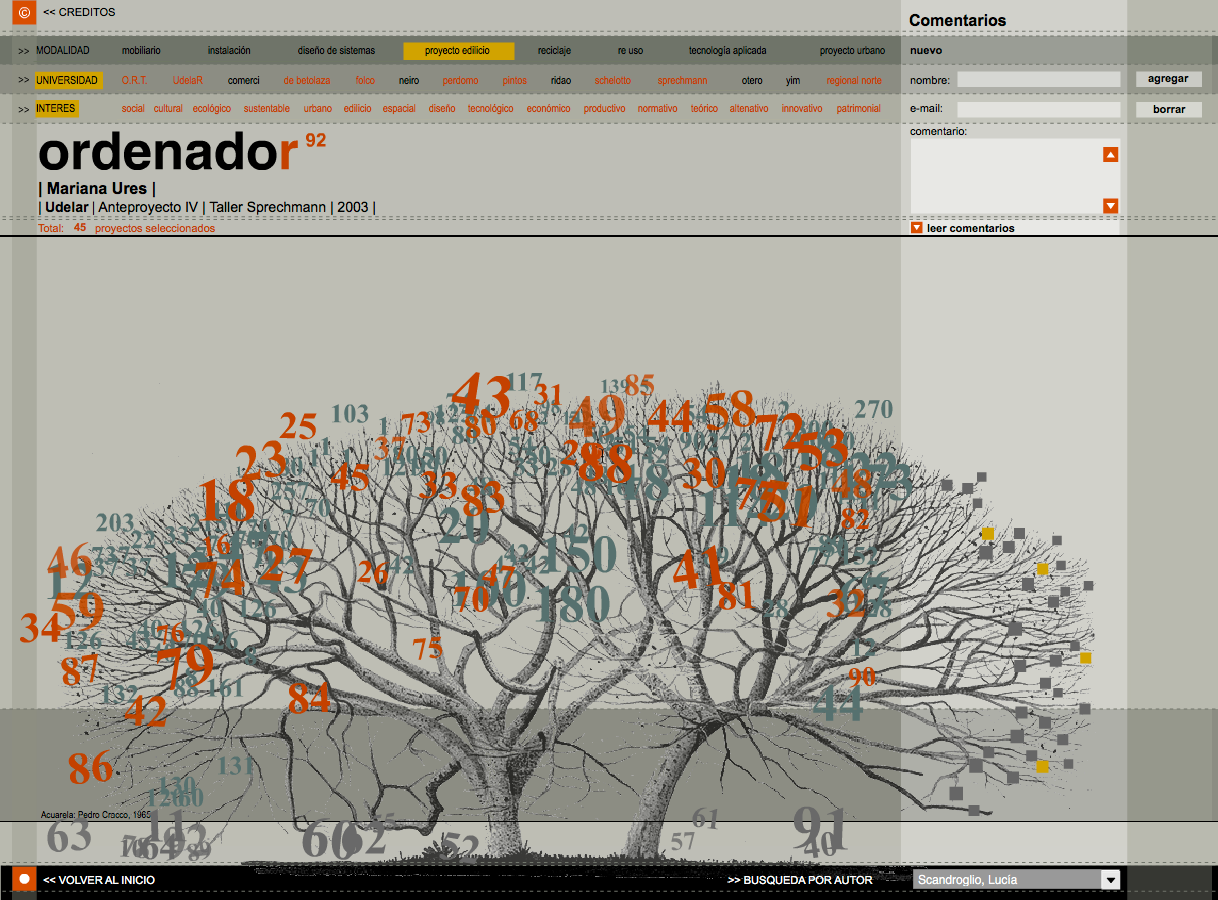Expand the INTERES filter row
1218x900 pixels.
(57, 108)
